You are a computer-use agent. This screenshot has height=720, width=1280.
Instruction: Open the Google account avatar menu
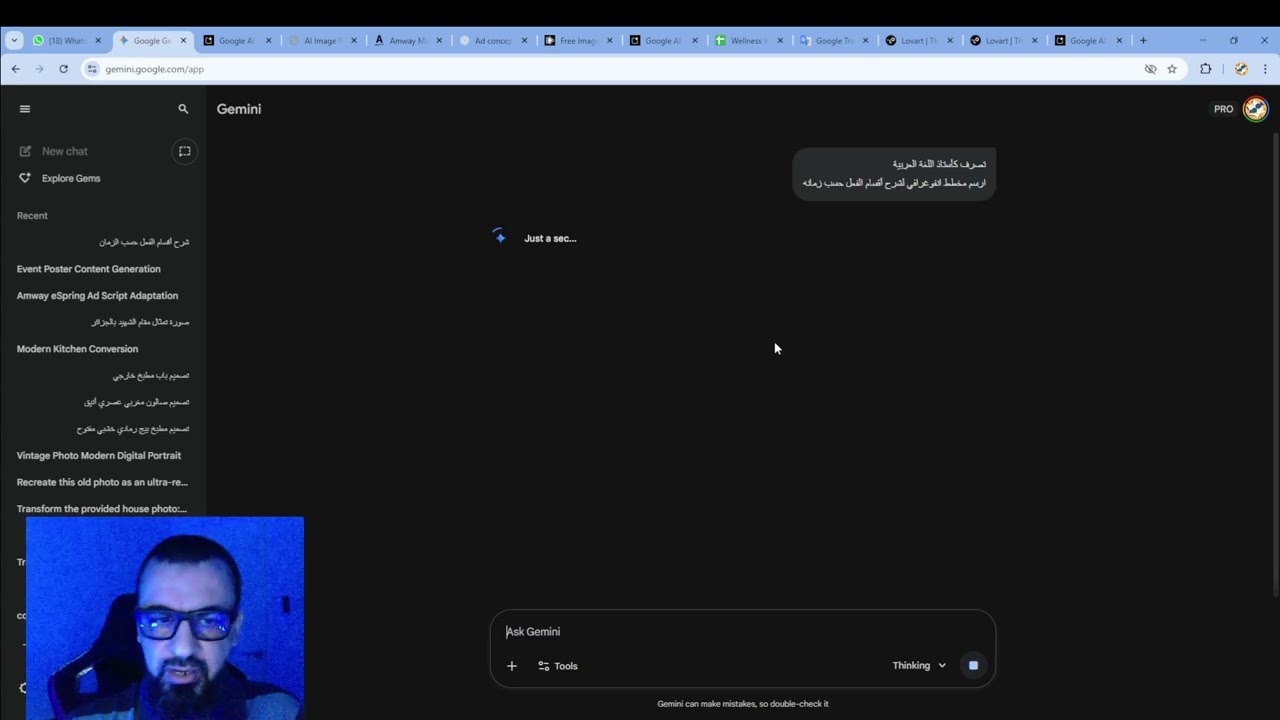[1255, 109]
